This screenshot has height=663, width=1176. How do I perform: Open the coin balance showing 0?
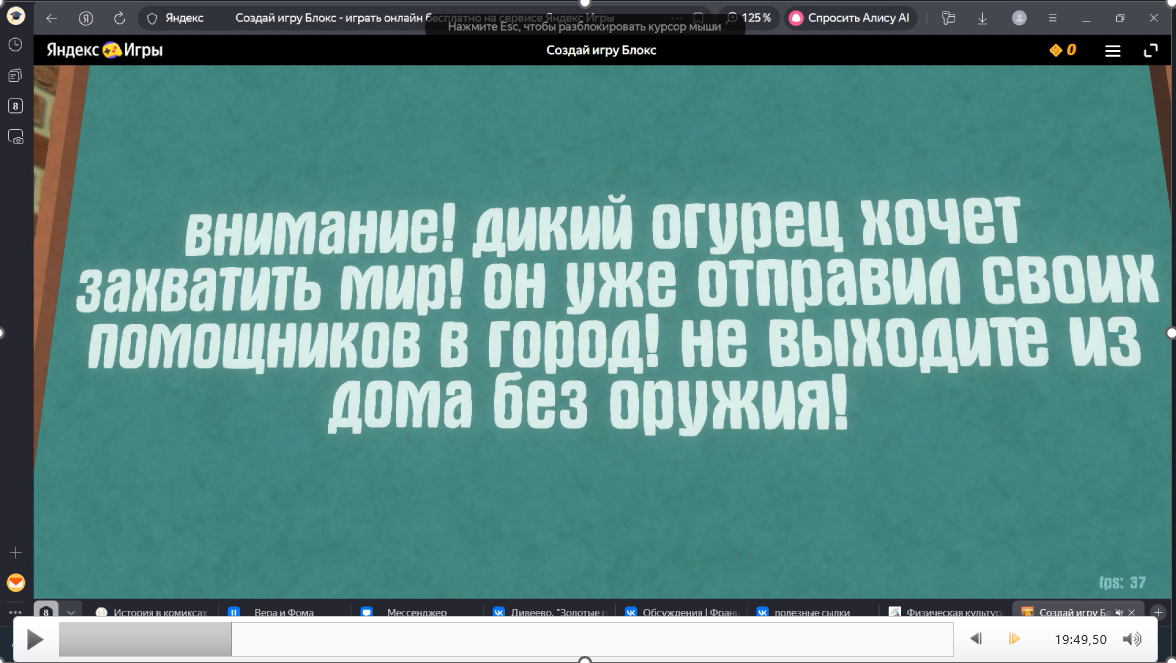point(1063,50)
